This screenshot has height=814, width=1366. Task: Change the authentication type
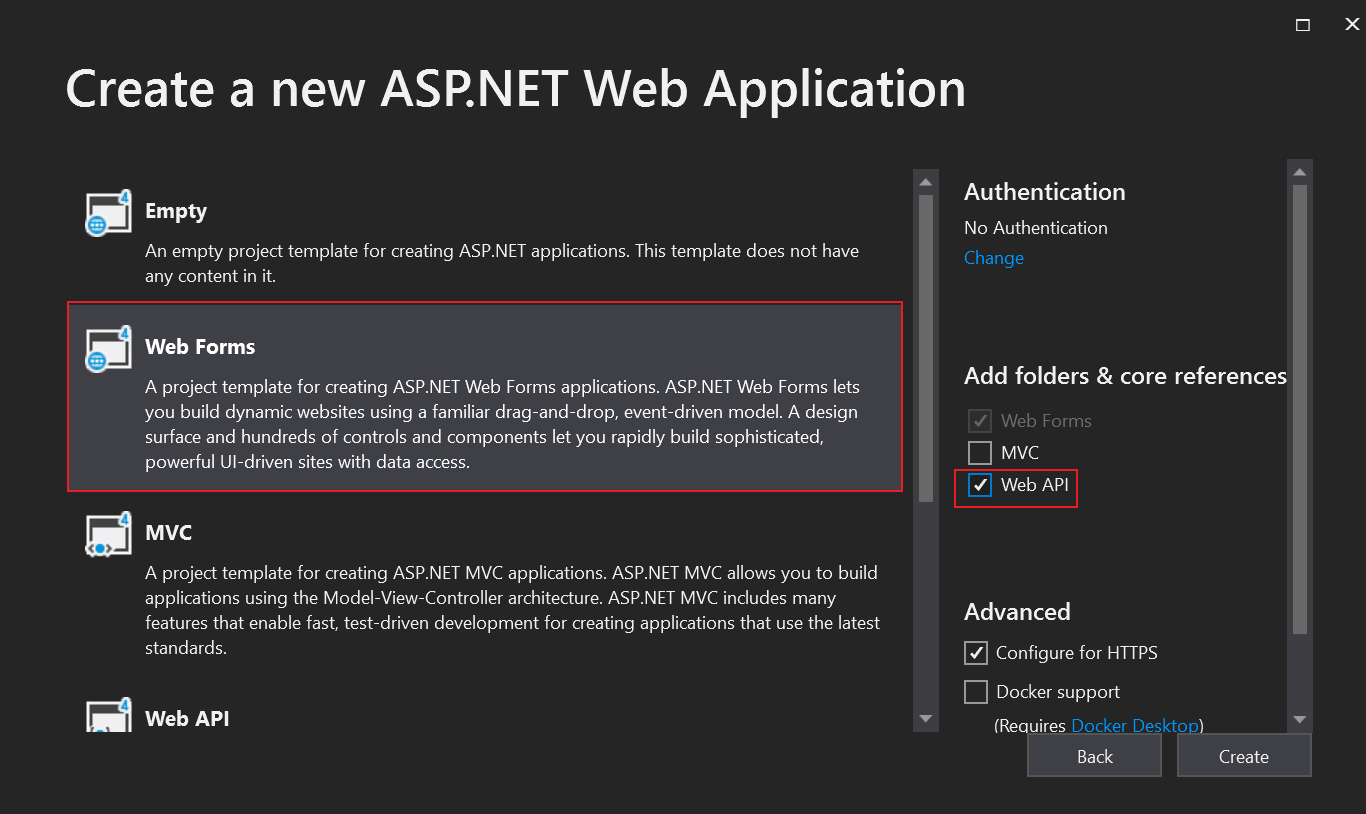(x=993, y=258)
